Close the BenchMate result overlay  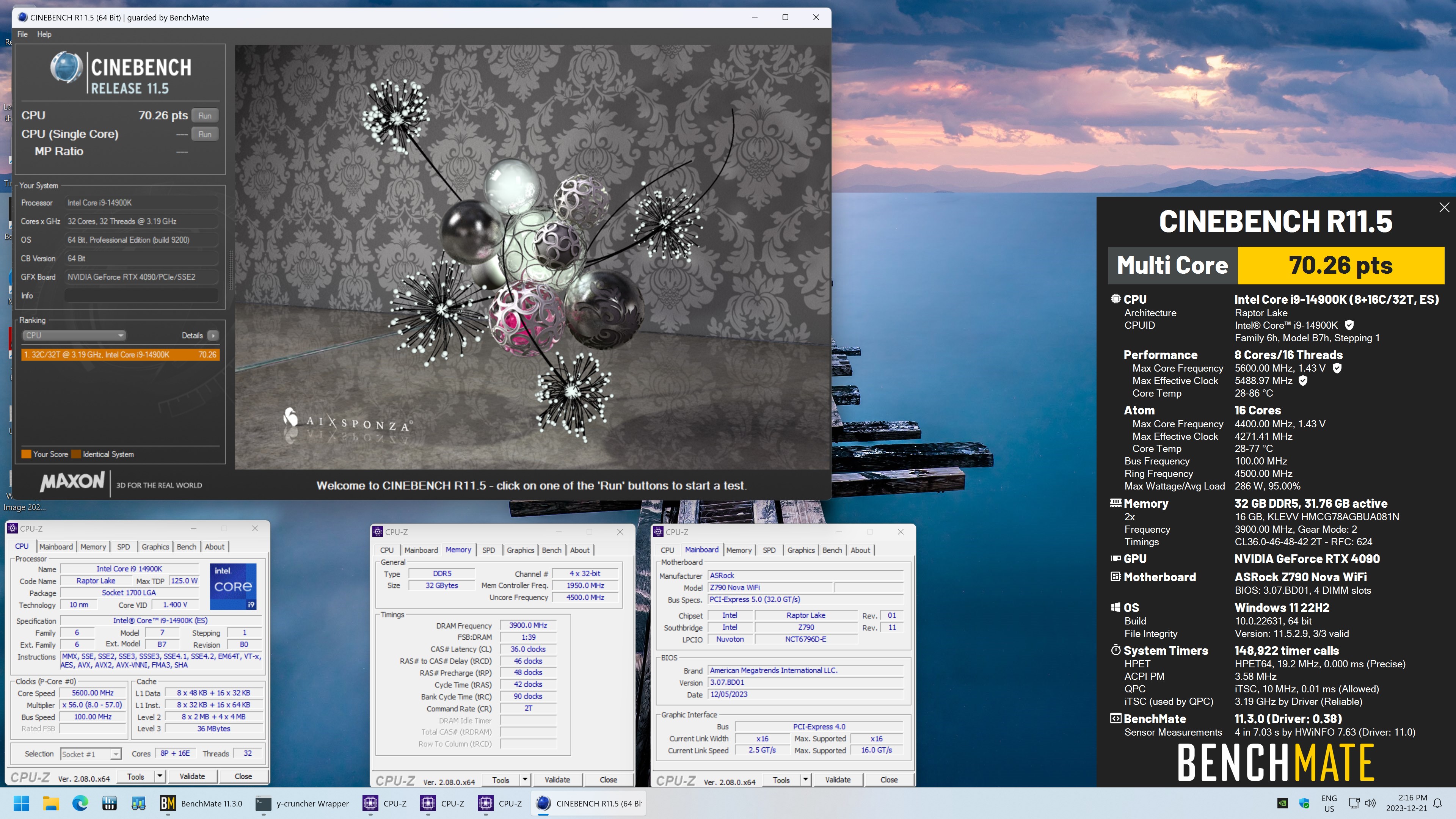(x=1444, y=207)
